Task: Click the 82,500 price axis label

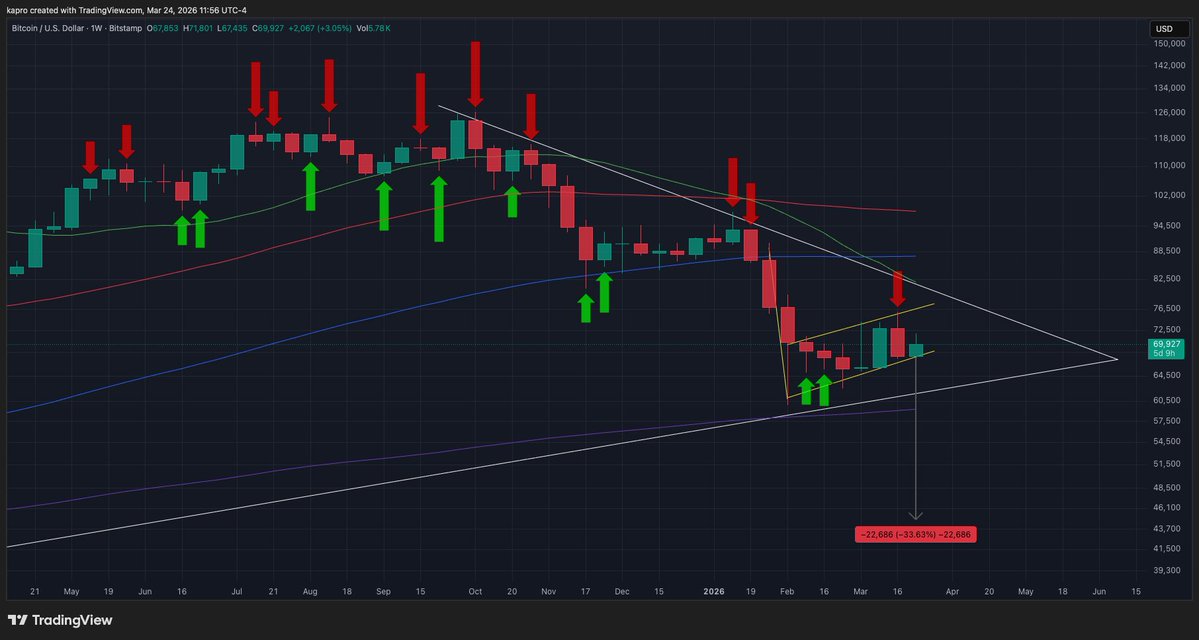Action: (1169, 279)
